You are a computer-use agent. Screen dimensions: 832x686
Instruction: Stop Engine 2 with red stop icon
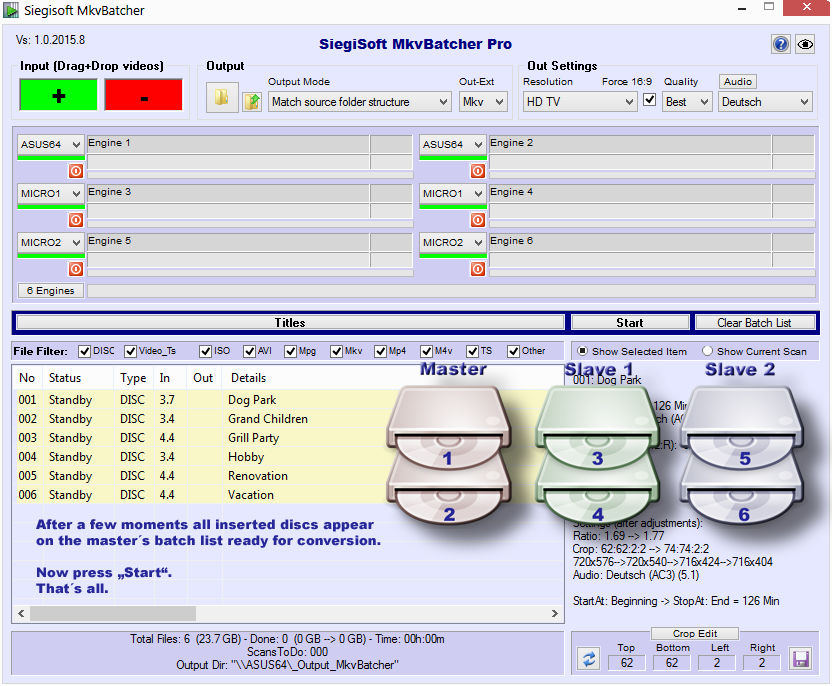click(x=478, y=171)
